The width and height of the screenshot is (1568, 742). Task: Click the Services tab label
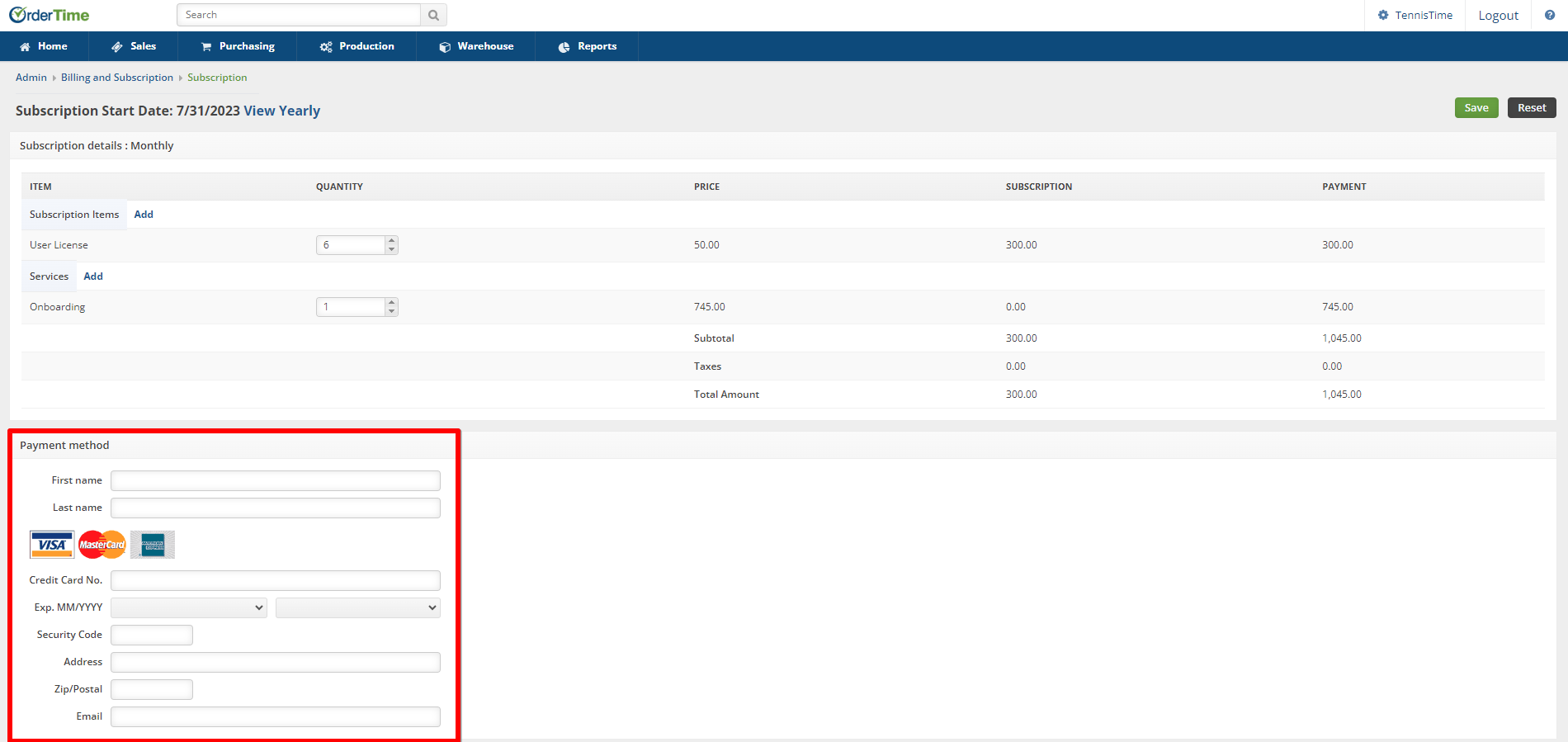(49, 276)
